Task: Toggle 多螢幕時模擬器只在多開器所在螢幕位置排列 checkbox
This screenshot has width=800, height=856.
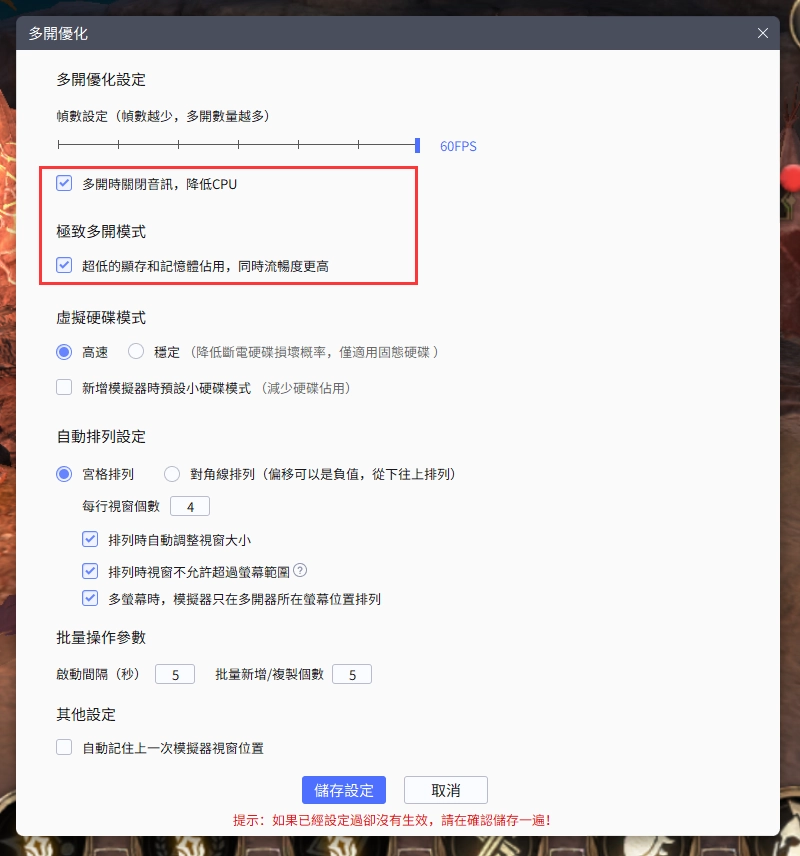Action: 90,598
